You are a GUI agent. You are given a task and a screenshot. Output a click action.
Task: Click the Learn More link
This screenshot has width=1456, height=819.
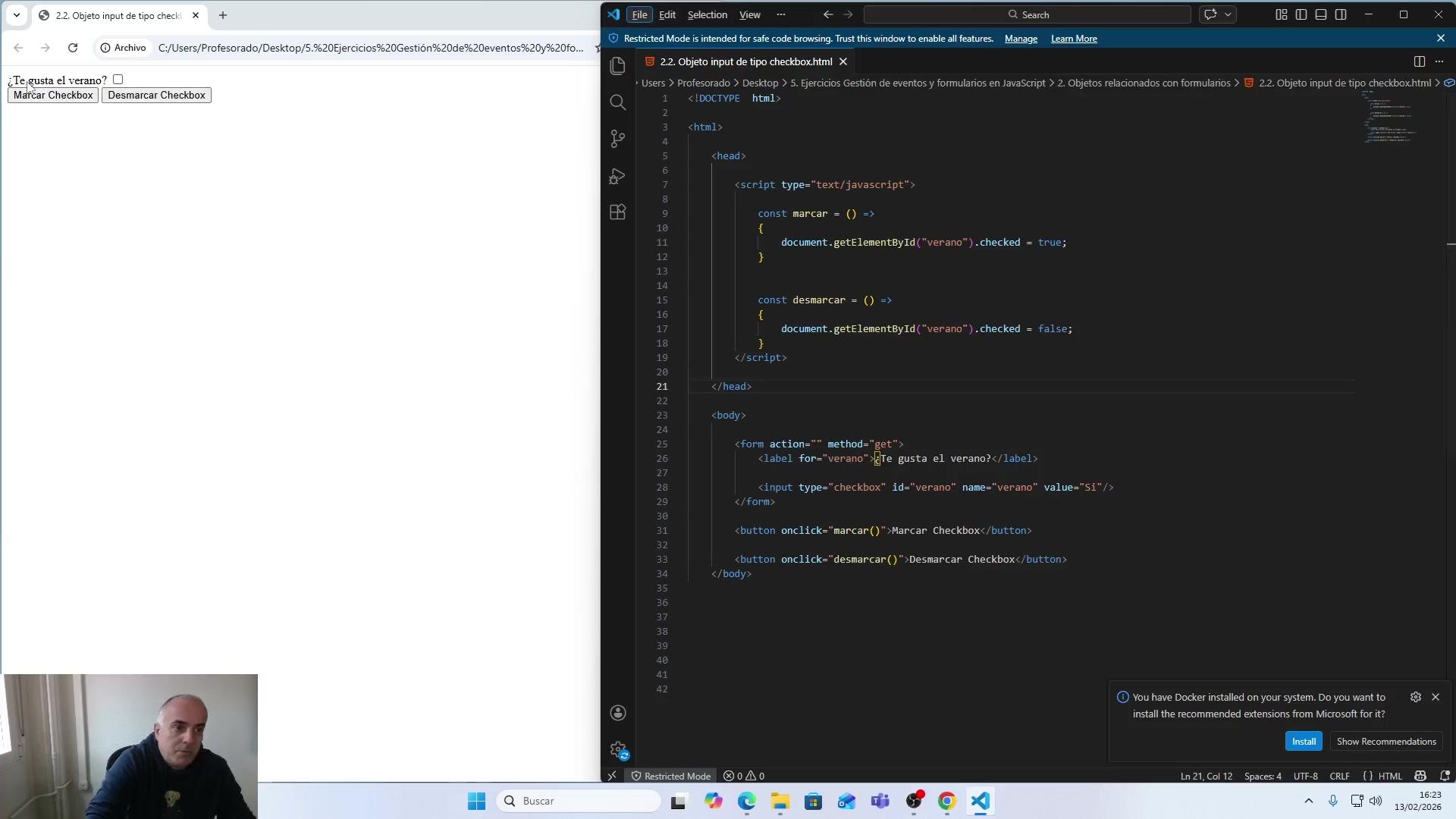(x=1074, y=39)
